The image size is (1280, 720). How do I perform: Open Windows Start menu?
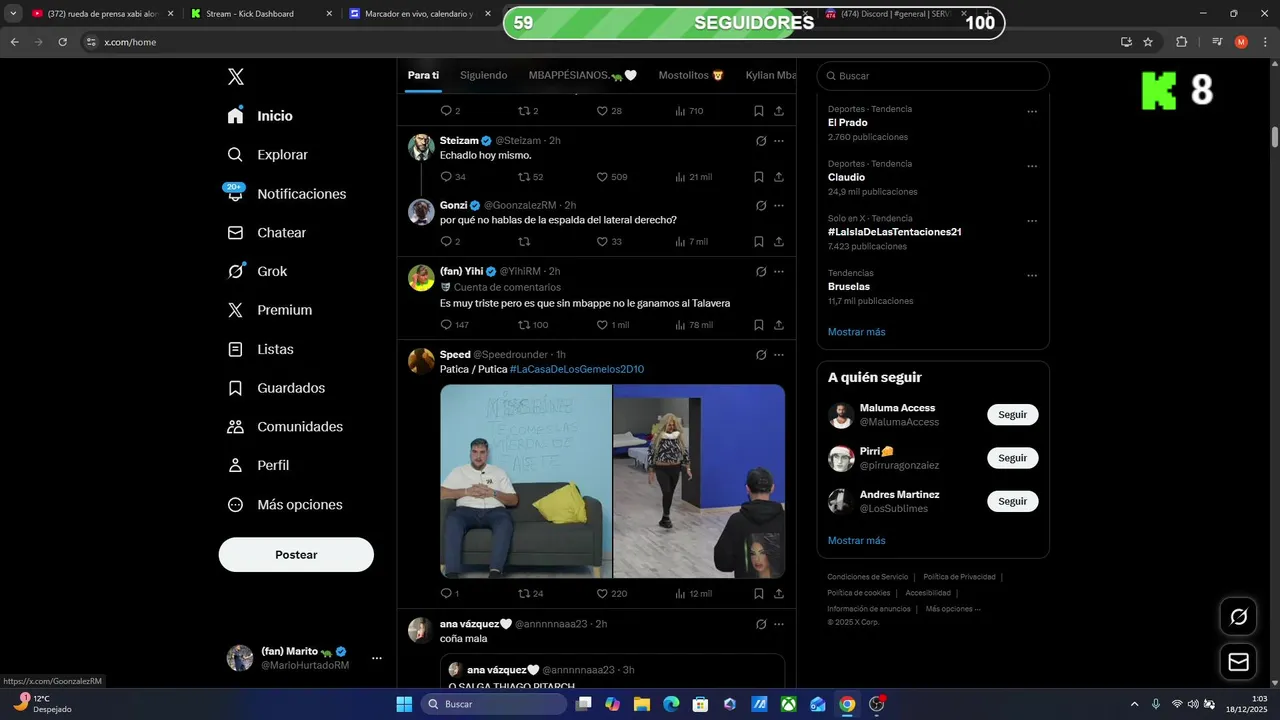coord(404,704)
